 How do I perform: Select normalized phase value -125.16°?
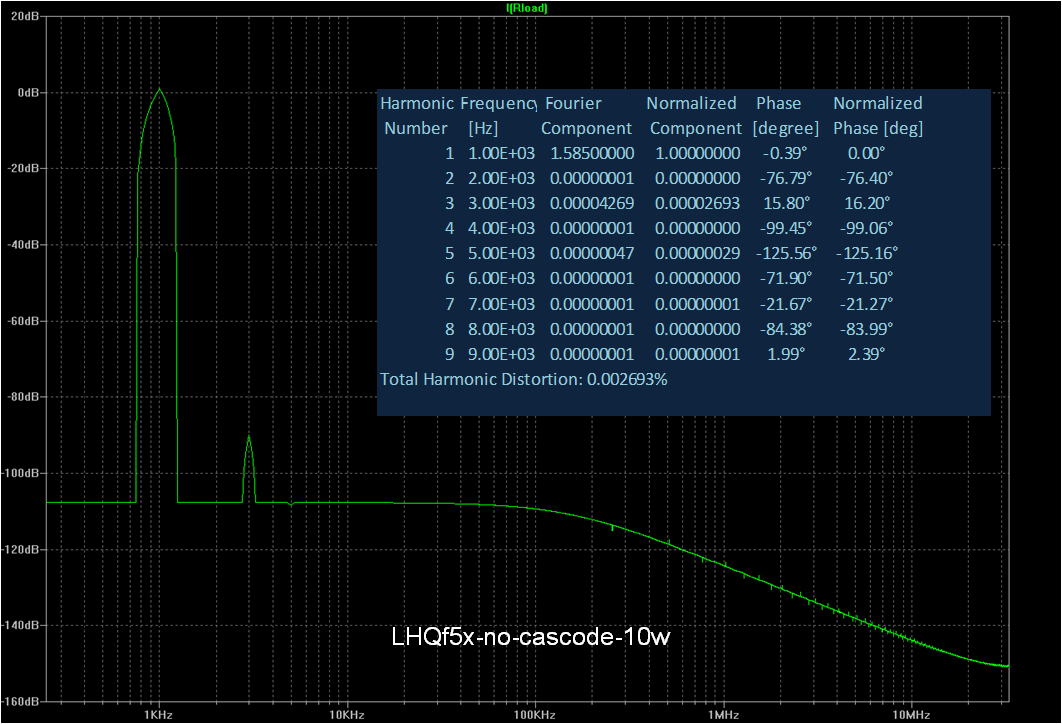click(867, 254)
